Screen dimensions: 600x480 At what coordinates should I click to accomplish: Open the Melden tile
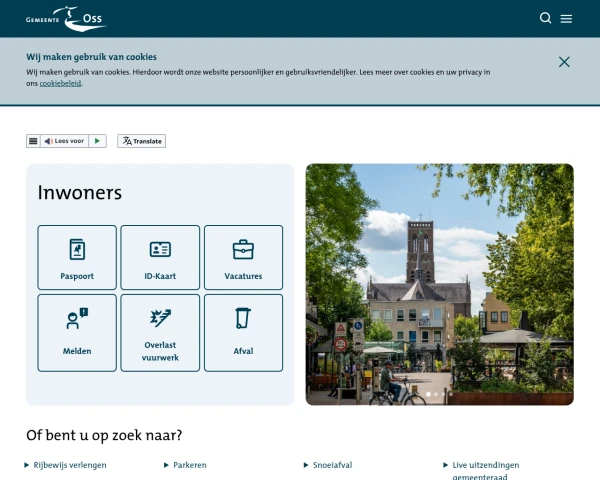(77, 333)
